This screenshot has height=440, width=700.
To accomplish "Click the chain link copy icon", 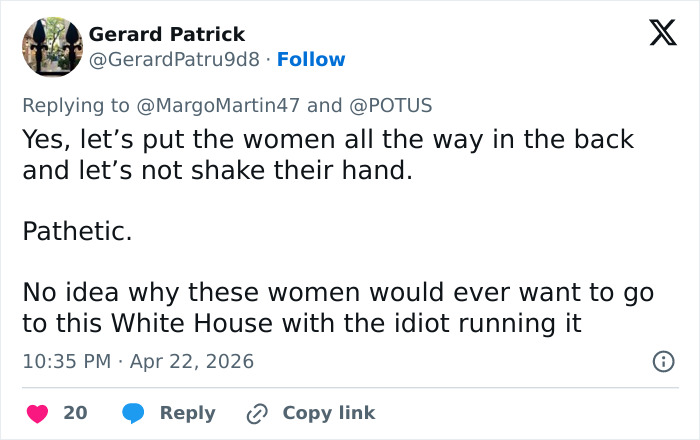I will tap(258, 412).
